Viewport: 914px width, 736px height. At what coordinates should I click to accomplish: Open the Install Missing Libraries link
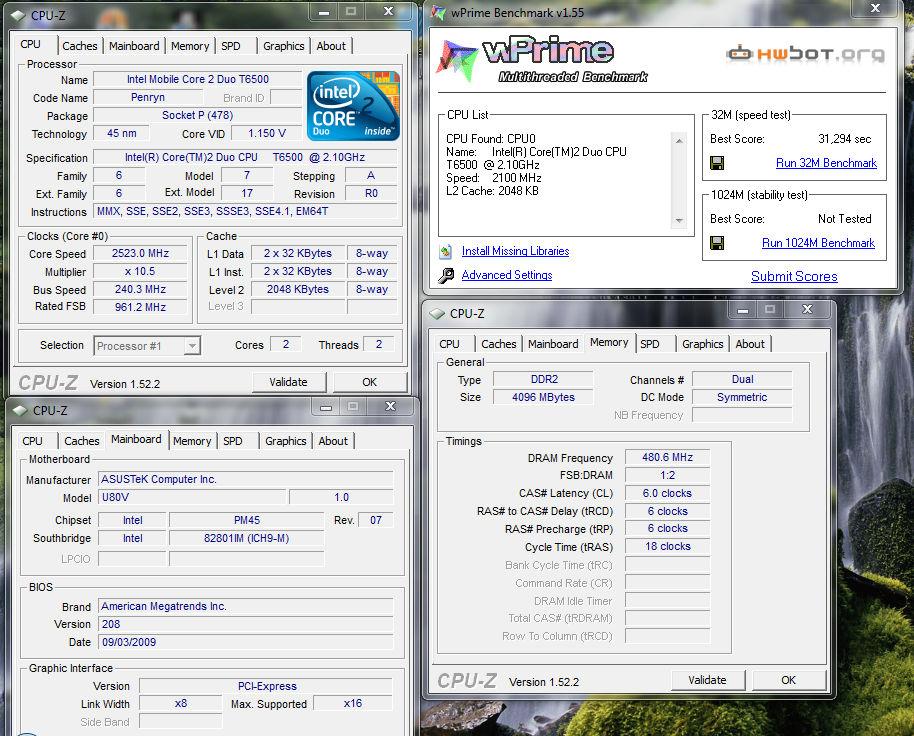(x=515, y=251)
